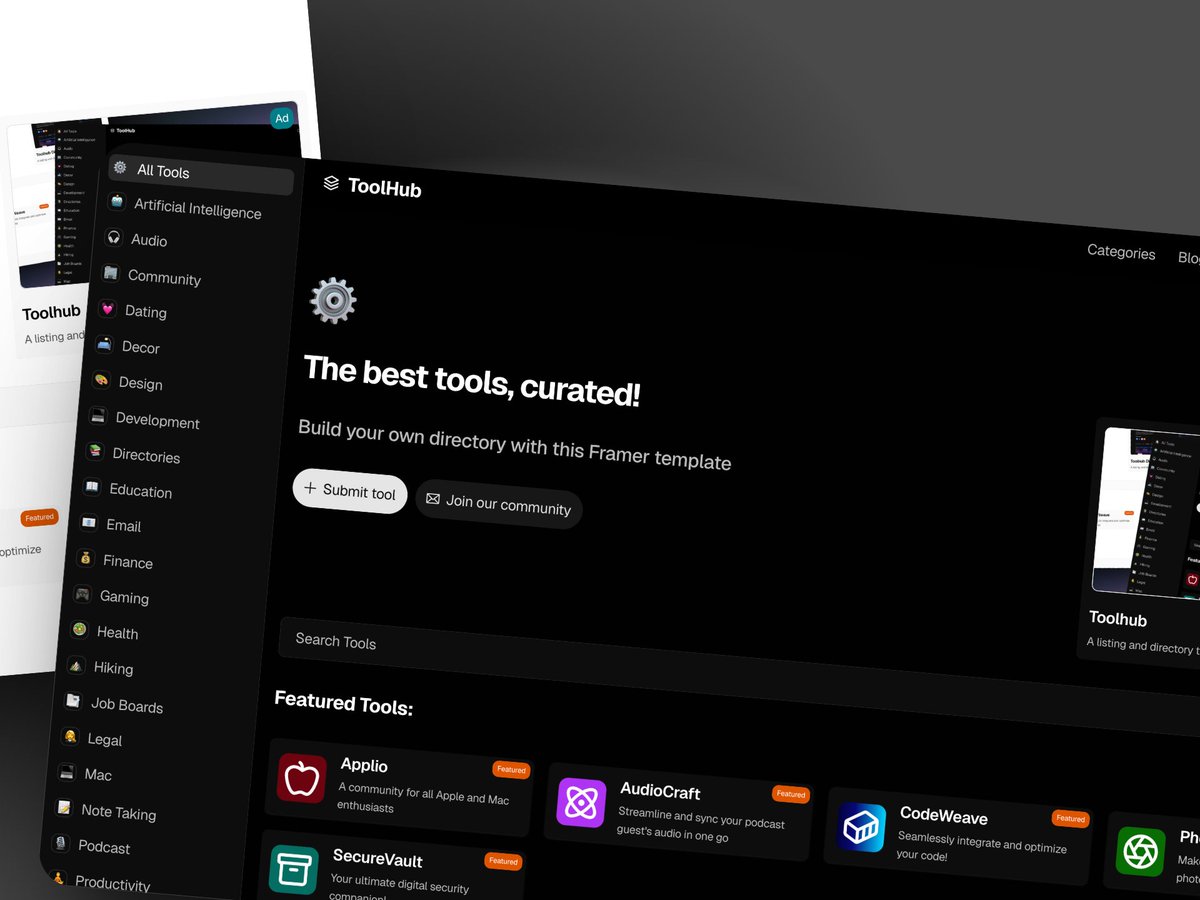Image resolution: width=1200 pixels, height=900 pixels.
Task: Click the Featured badge in the background window
Action: coord(40,518)
